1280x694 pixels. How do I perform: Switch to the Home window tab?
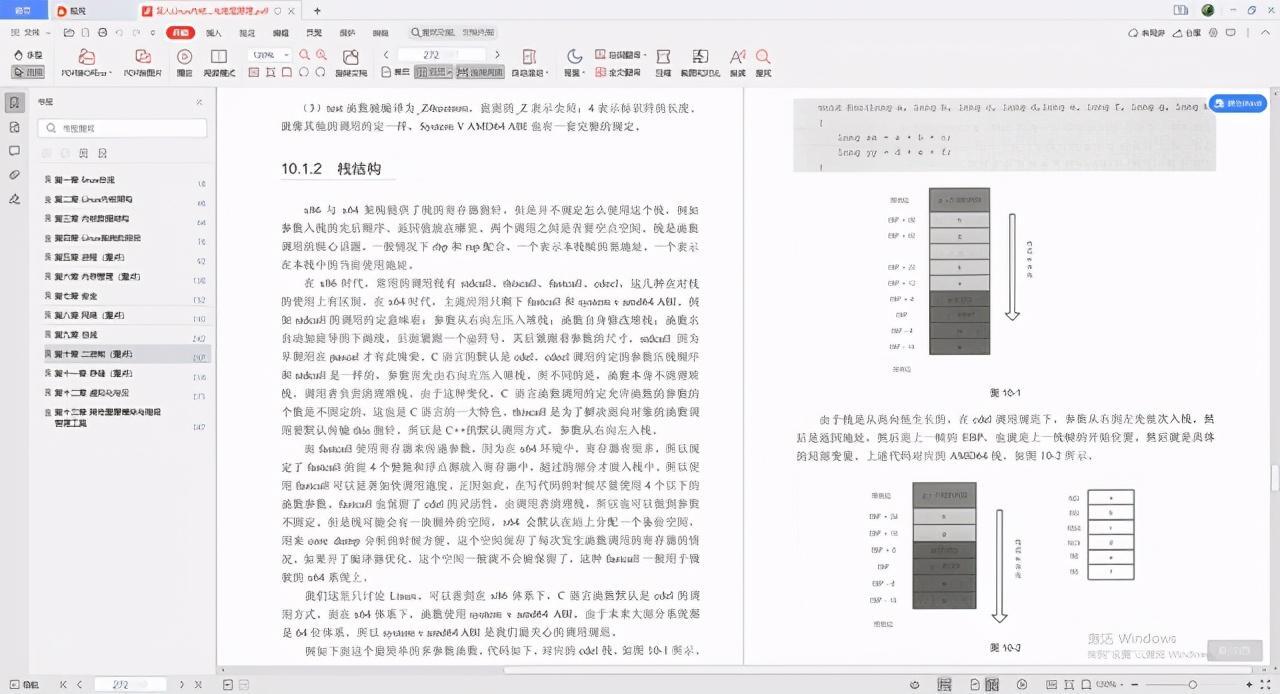[x=24, y=11]
